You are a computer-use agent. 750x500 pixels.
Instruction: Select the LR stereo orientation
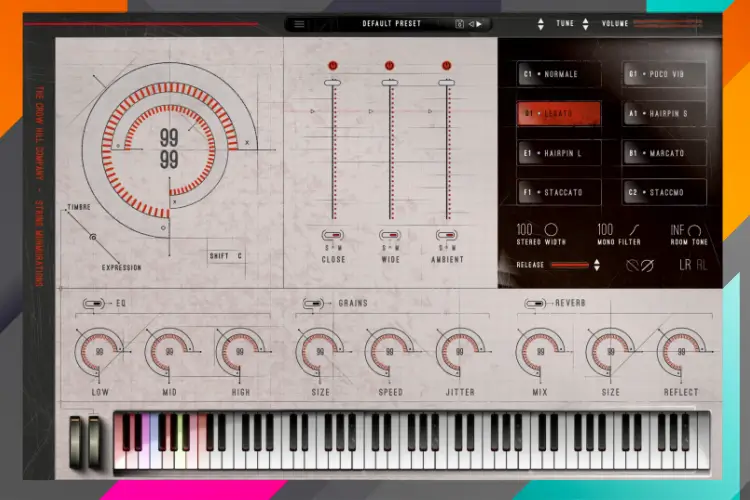[x=685, y=265]
